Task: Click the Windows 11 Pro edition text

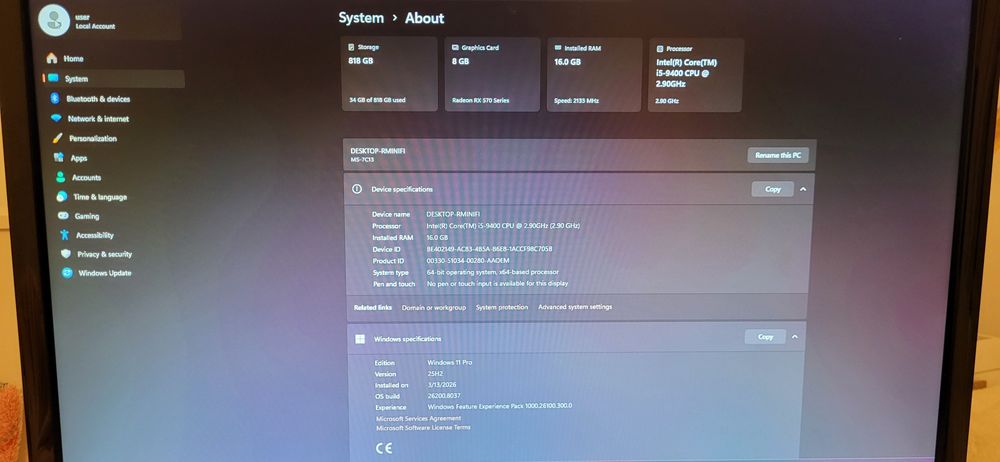Action: tap(450, 362)
